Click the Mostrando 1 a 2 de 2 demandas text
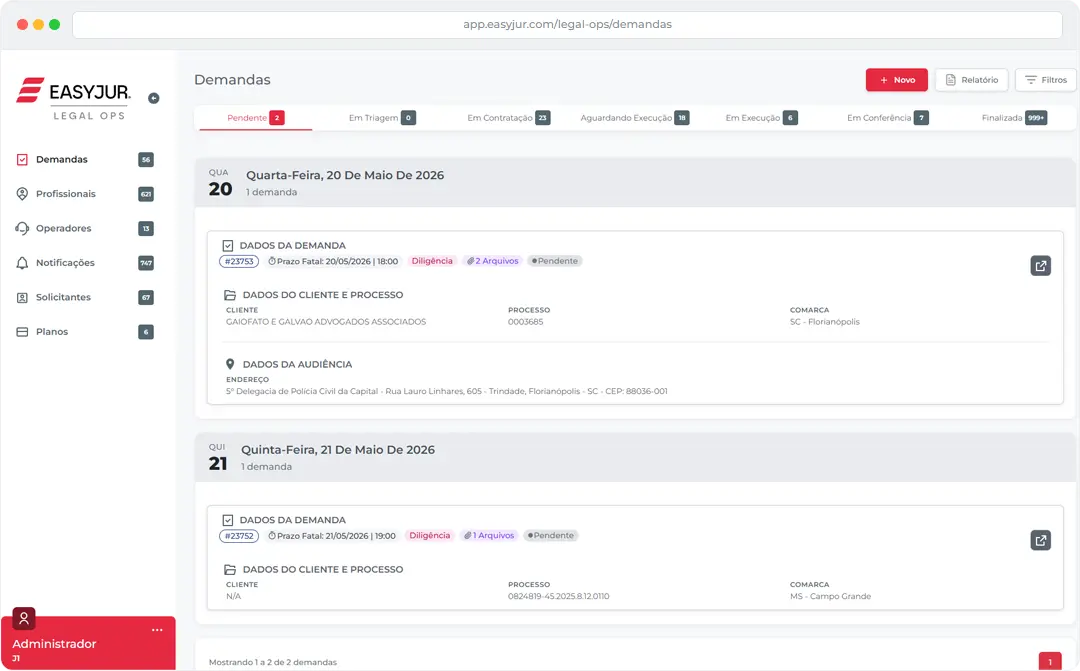 (273, 662)
